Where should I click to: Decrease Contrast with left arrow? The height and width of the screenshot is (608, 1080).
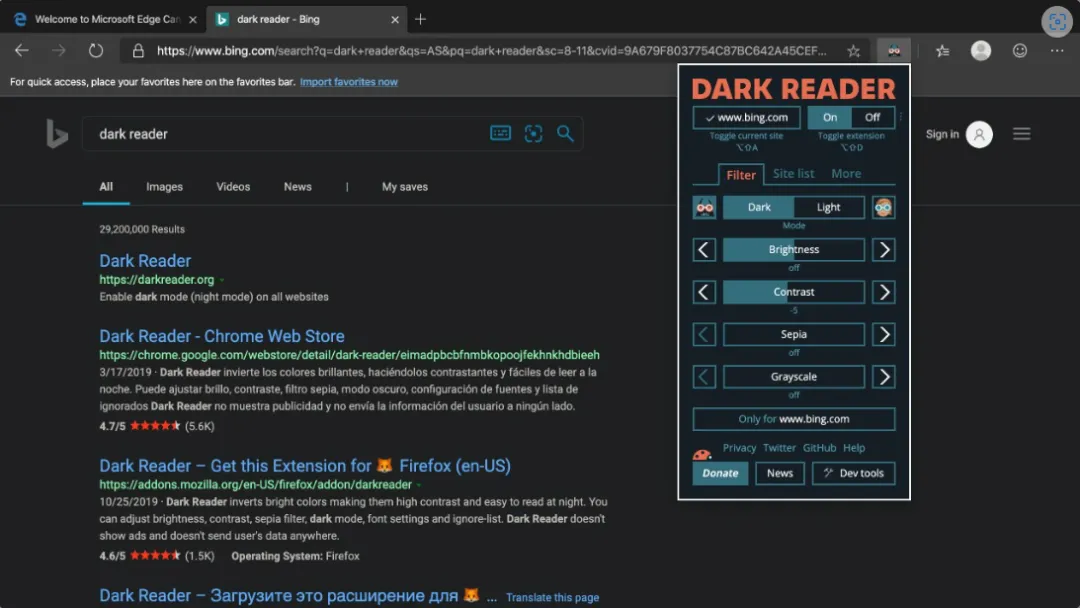(704, 292)
